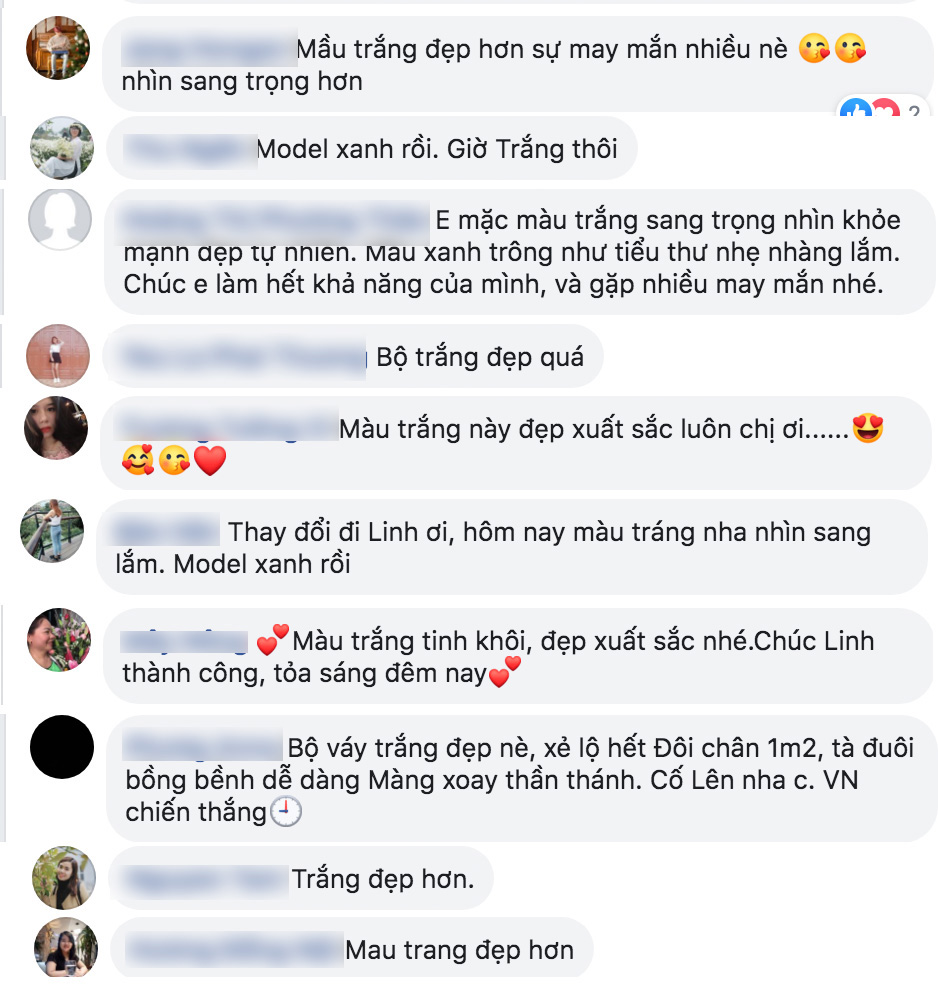Click the two hearts emoji before 'Màu trắng tinh khôi'
The width and height of the screenshot is (938, 986).
[273, 640]
